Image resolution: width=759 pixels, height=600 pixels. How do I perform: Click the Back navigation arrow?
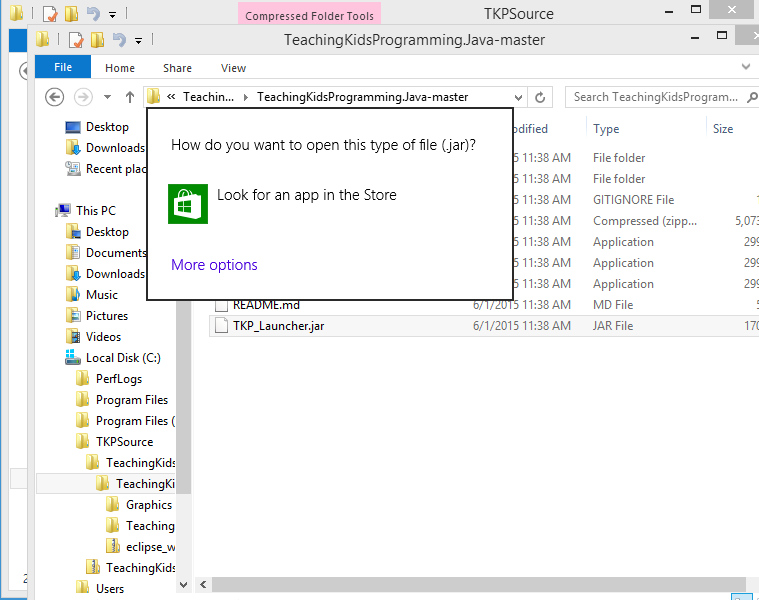click(x=55, y=97)
